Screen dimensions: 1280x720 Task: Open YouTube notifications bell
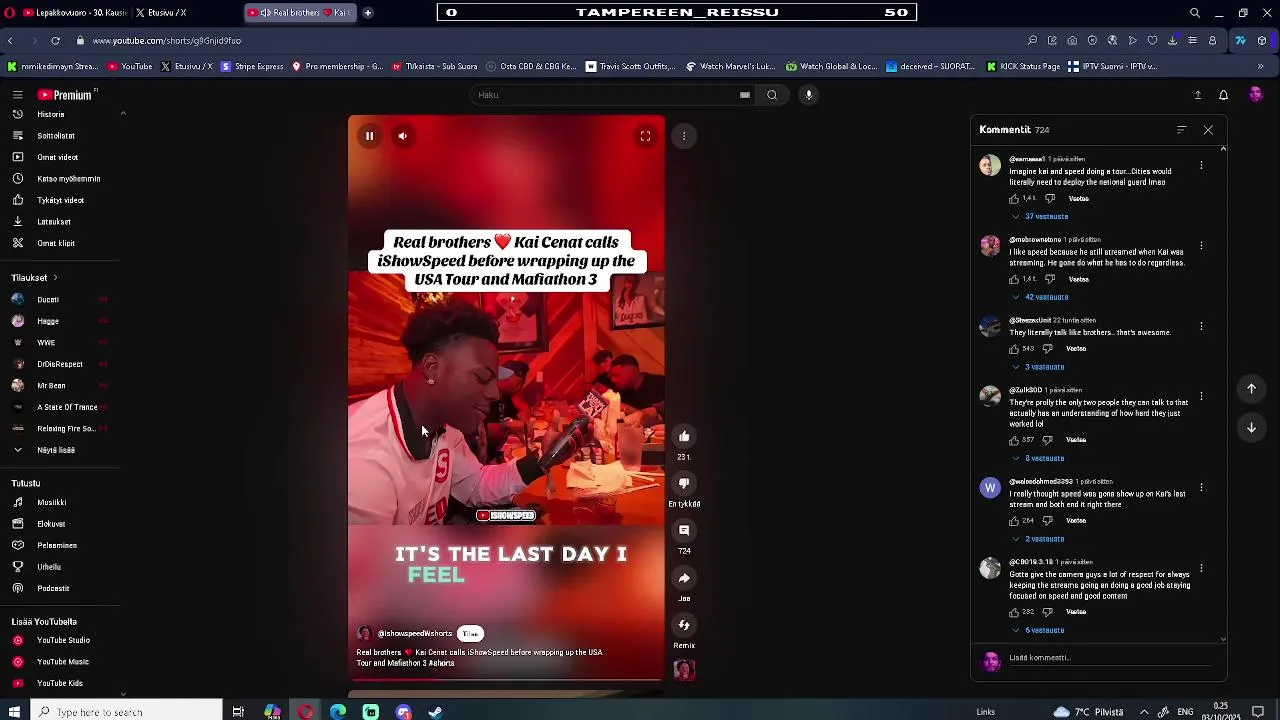click(1223, 95)
